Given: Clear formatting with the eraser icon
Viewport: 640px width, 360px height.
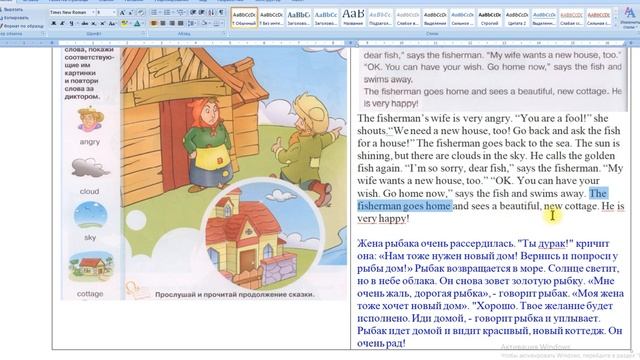Looking at the screenshot, I should pyautogui.click(x=141, y=13).
